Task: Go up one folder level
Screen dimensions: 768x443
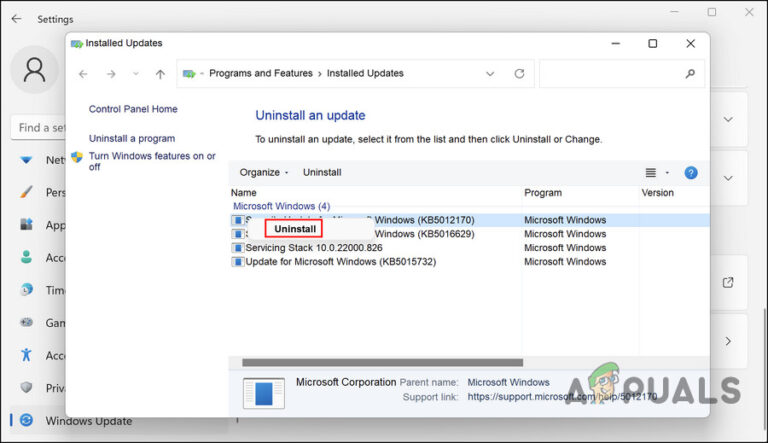Action: tap(160, 74)
